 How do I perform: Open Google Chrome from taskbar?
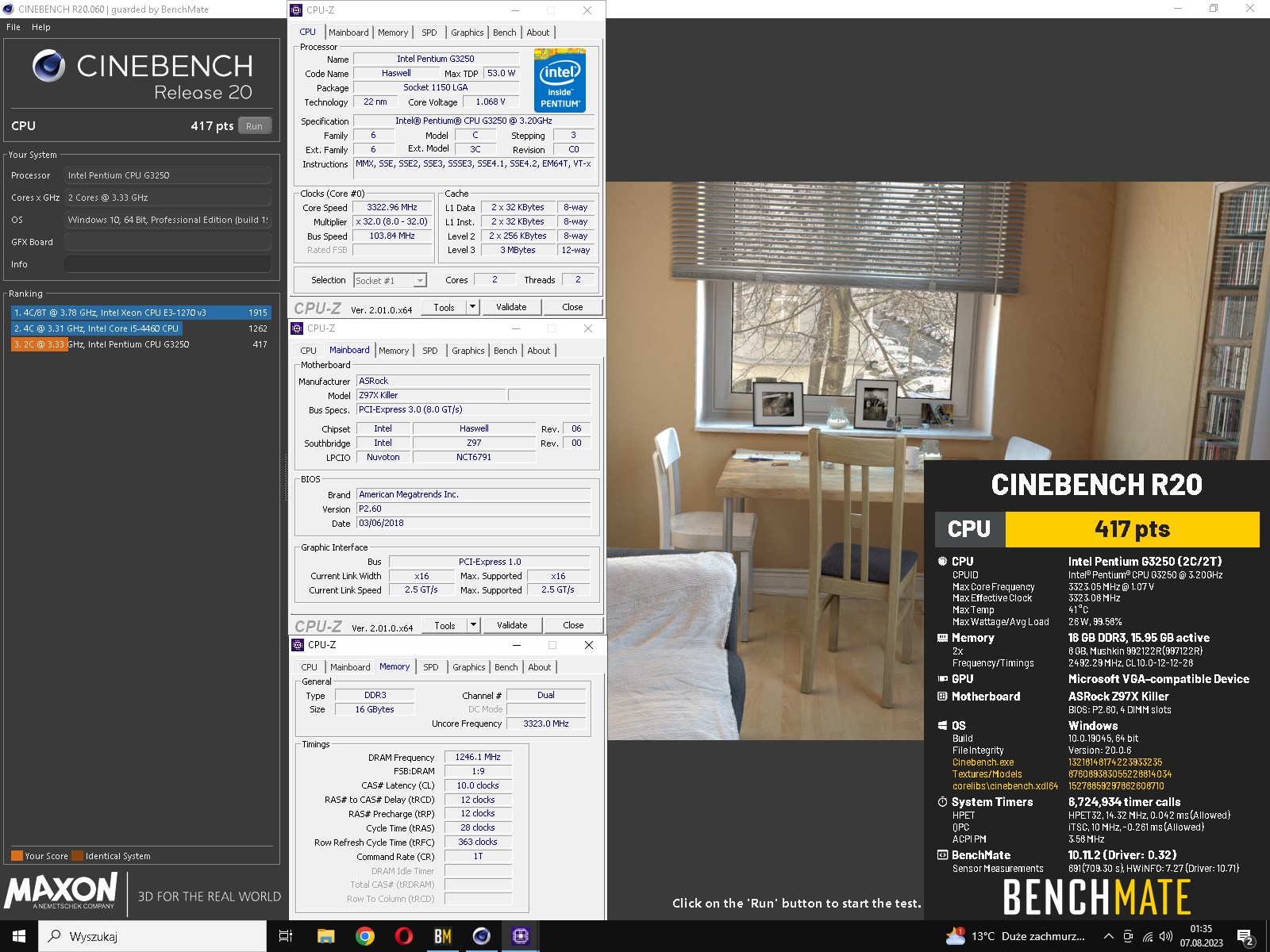365,936
